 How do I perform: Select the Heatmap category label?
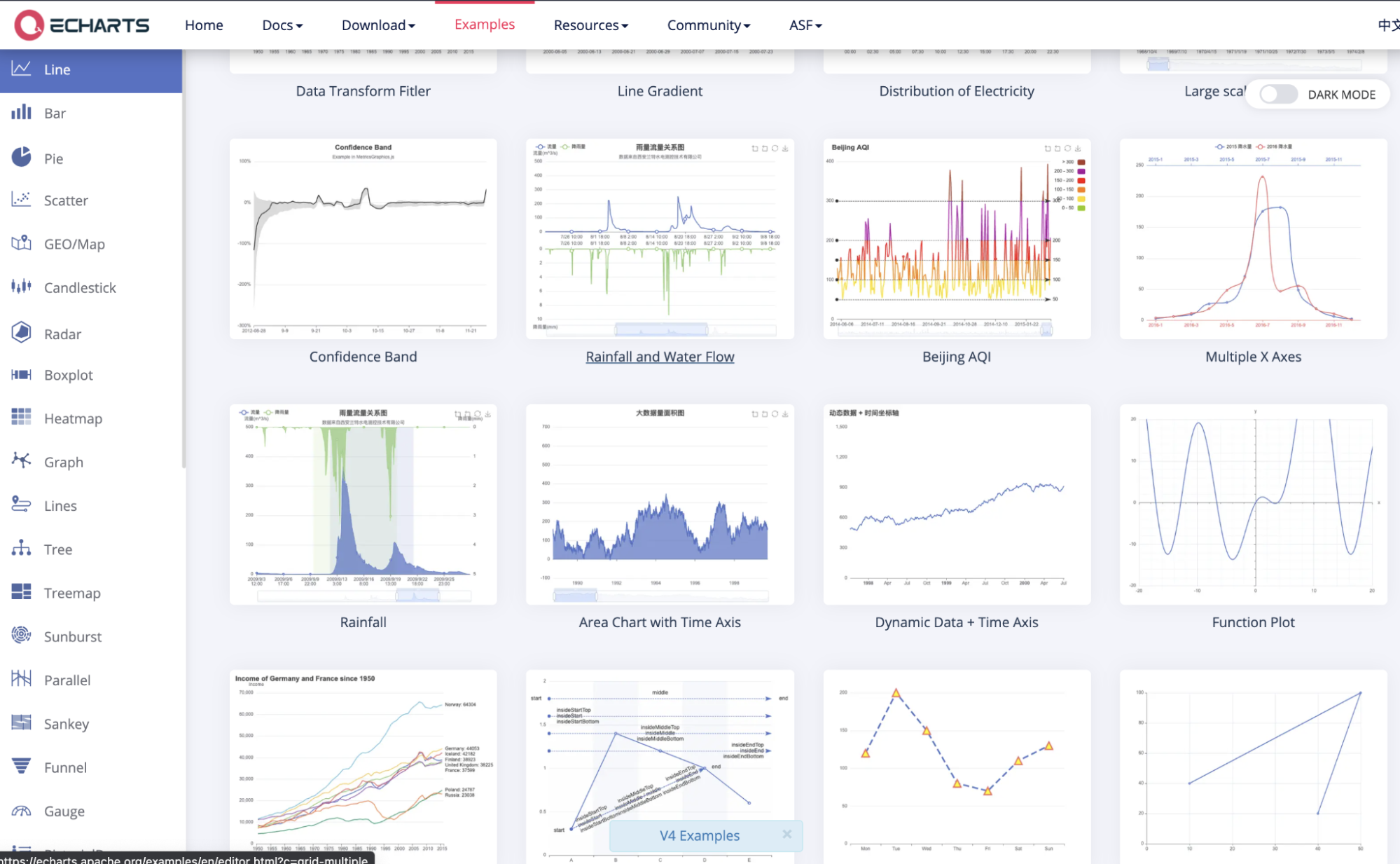point(73,418)
